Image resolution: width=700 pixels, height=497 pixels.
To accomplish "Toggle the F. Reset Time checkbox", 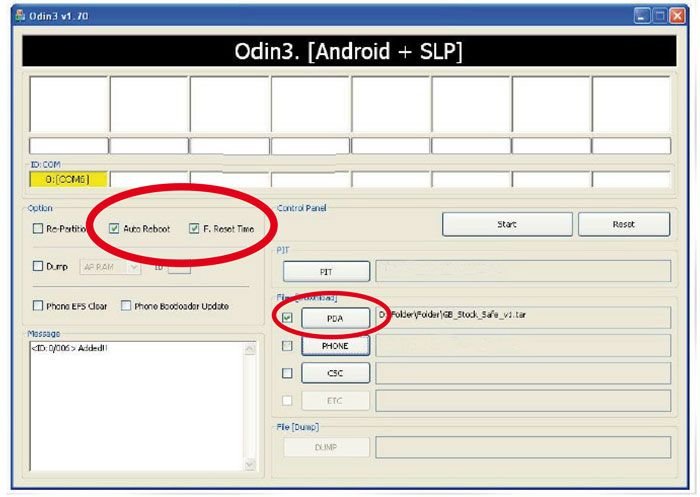I will [194, 229].
